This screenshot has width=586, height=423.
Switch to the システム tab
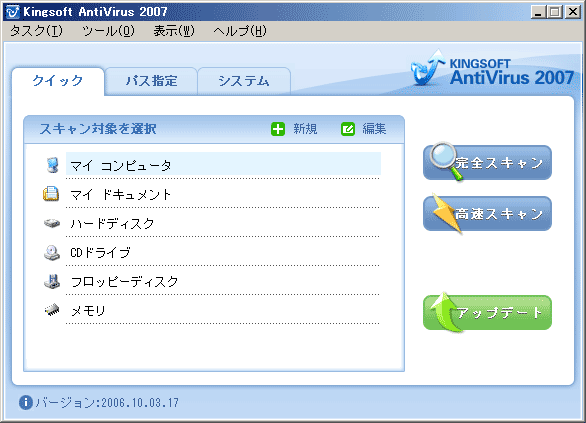point(244,81)
